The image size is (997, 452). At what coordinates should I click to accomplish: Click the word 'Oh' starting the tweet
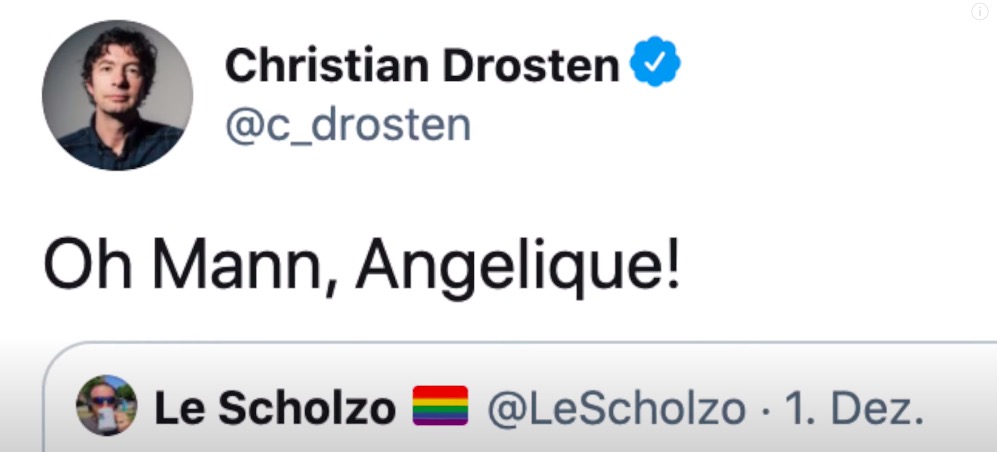[88, 263]
